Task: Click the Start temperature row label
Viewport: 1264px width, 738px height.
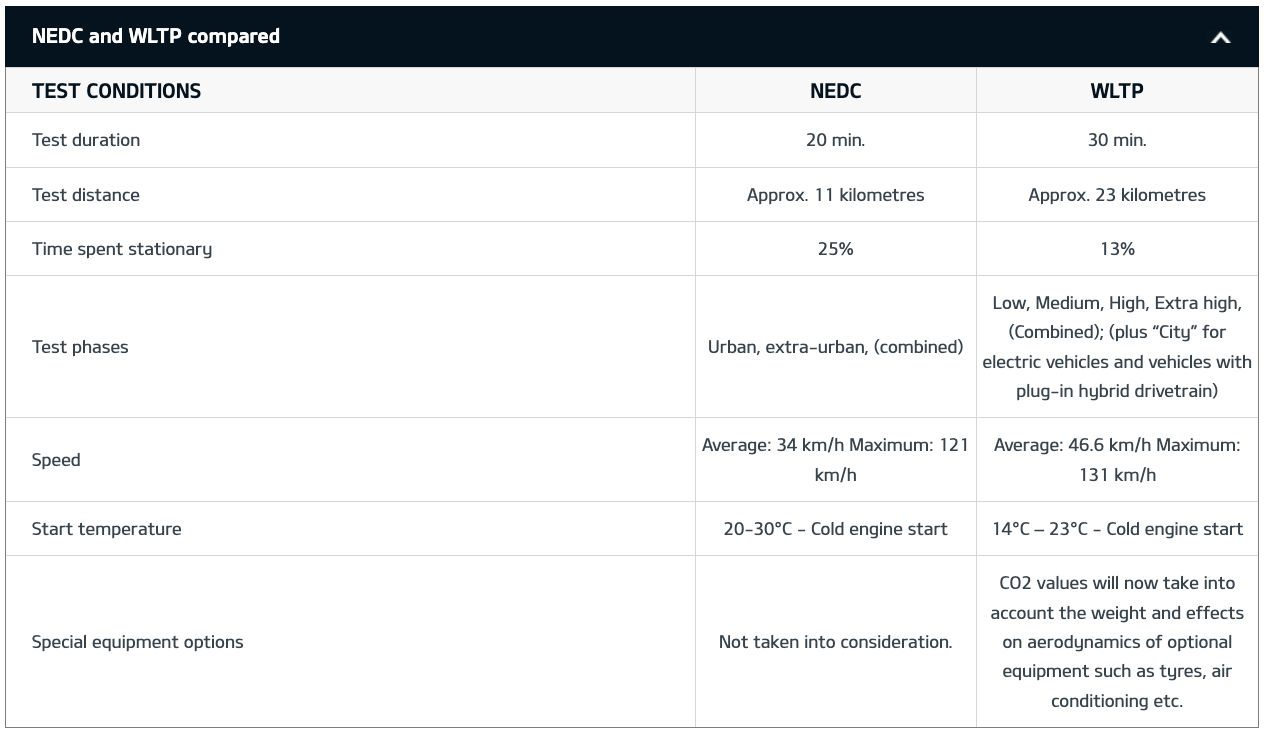Action: 107,529
